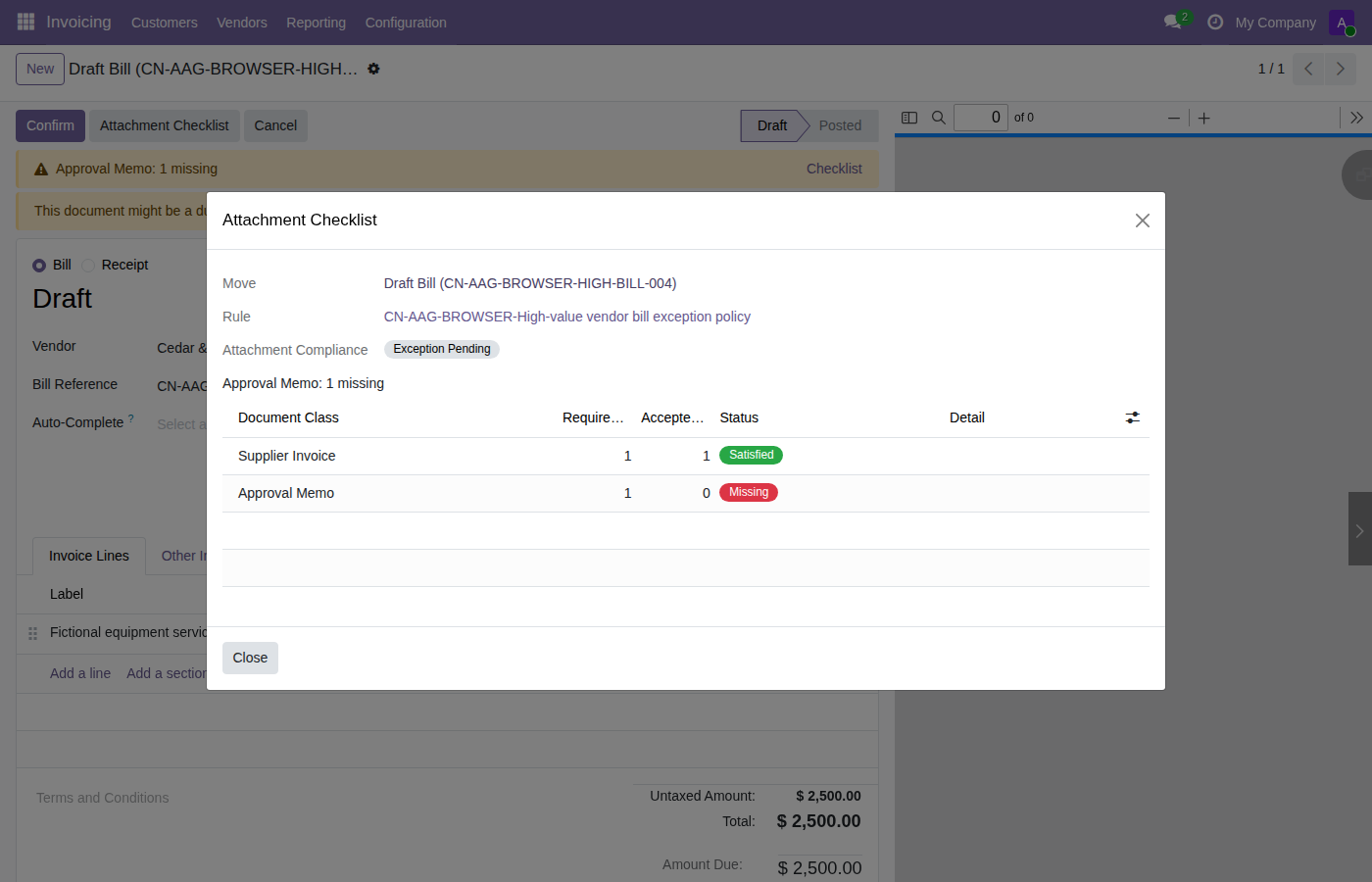Select the Receipt radio option

88,266
